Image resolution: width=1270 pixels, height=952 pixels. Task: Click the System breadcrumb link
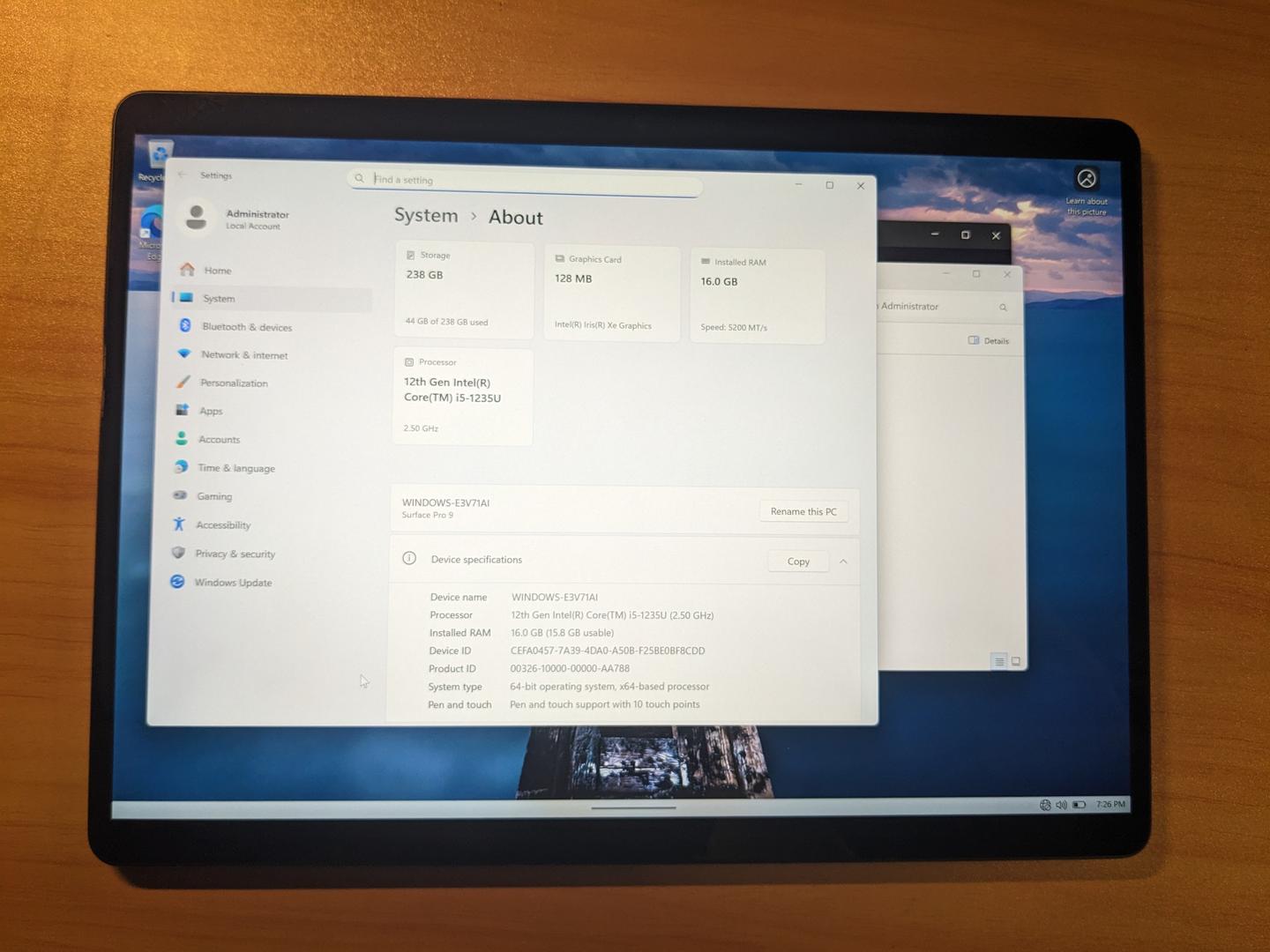[x=426, y=216]
